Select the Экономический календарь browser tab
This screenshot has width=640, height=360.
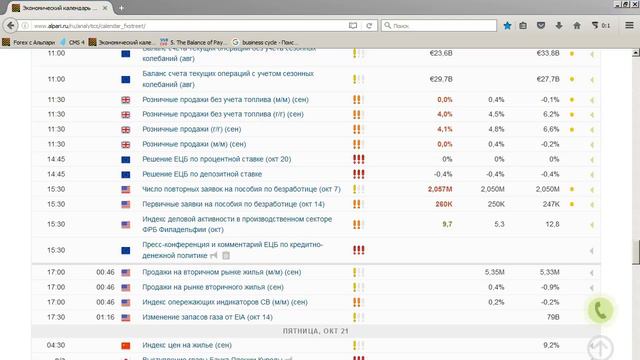[60, 8]
